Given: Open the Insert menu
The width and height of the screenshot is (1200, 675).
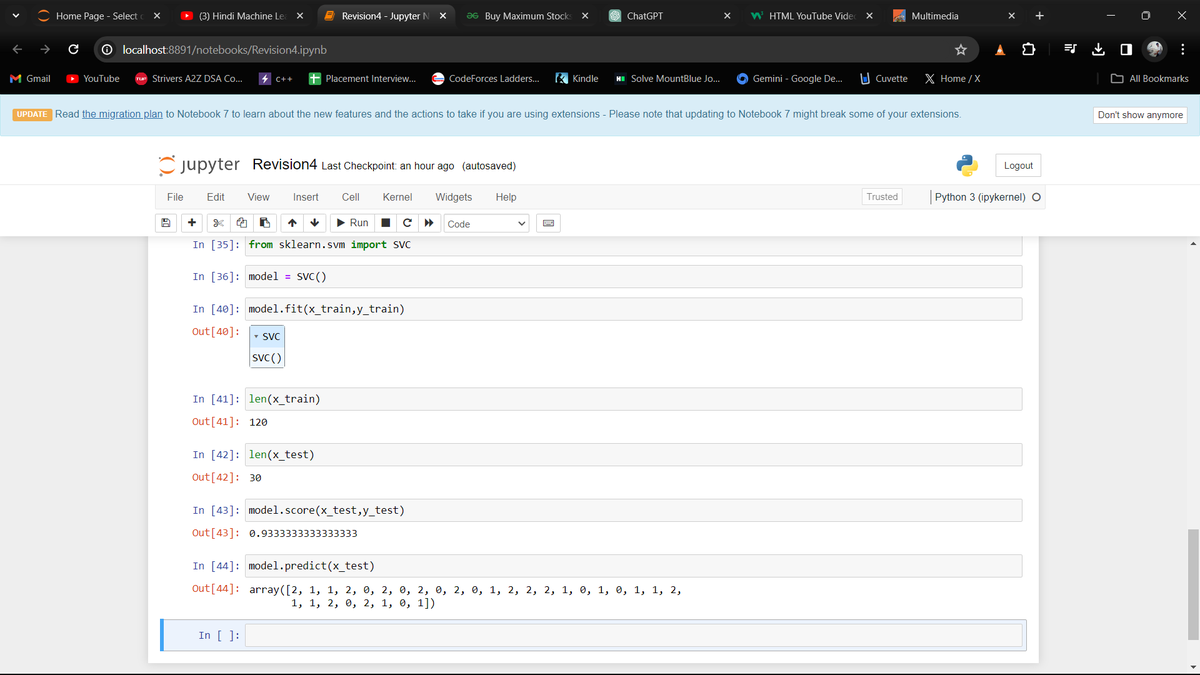Looking at the screenshot, I should [x=306, y=197].
